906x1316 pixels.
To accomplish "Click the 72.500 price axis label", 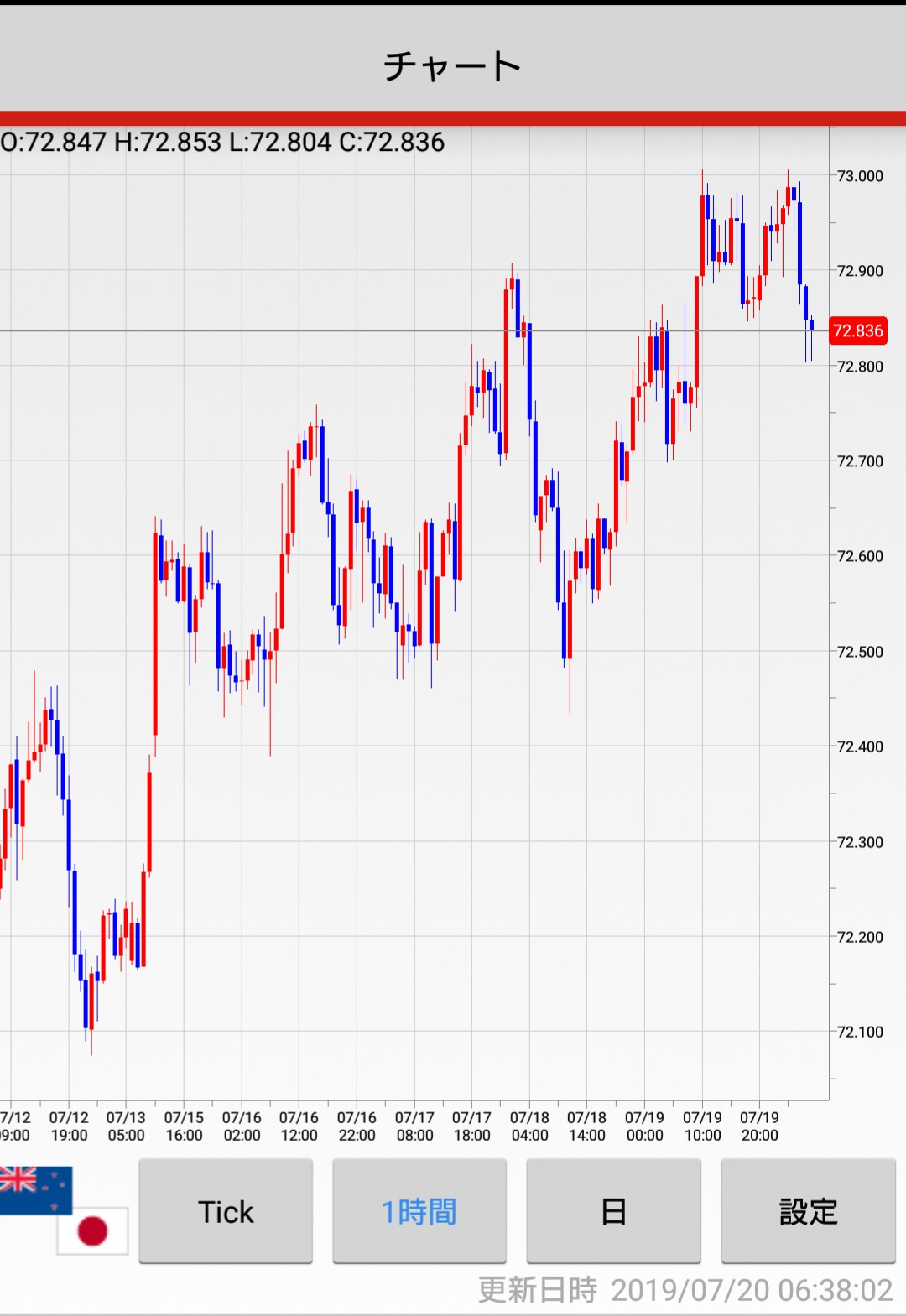I will coord(860,652).
